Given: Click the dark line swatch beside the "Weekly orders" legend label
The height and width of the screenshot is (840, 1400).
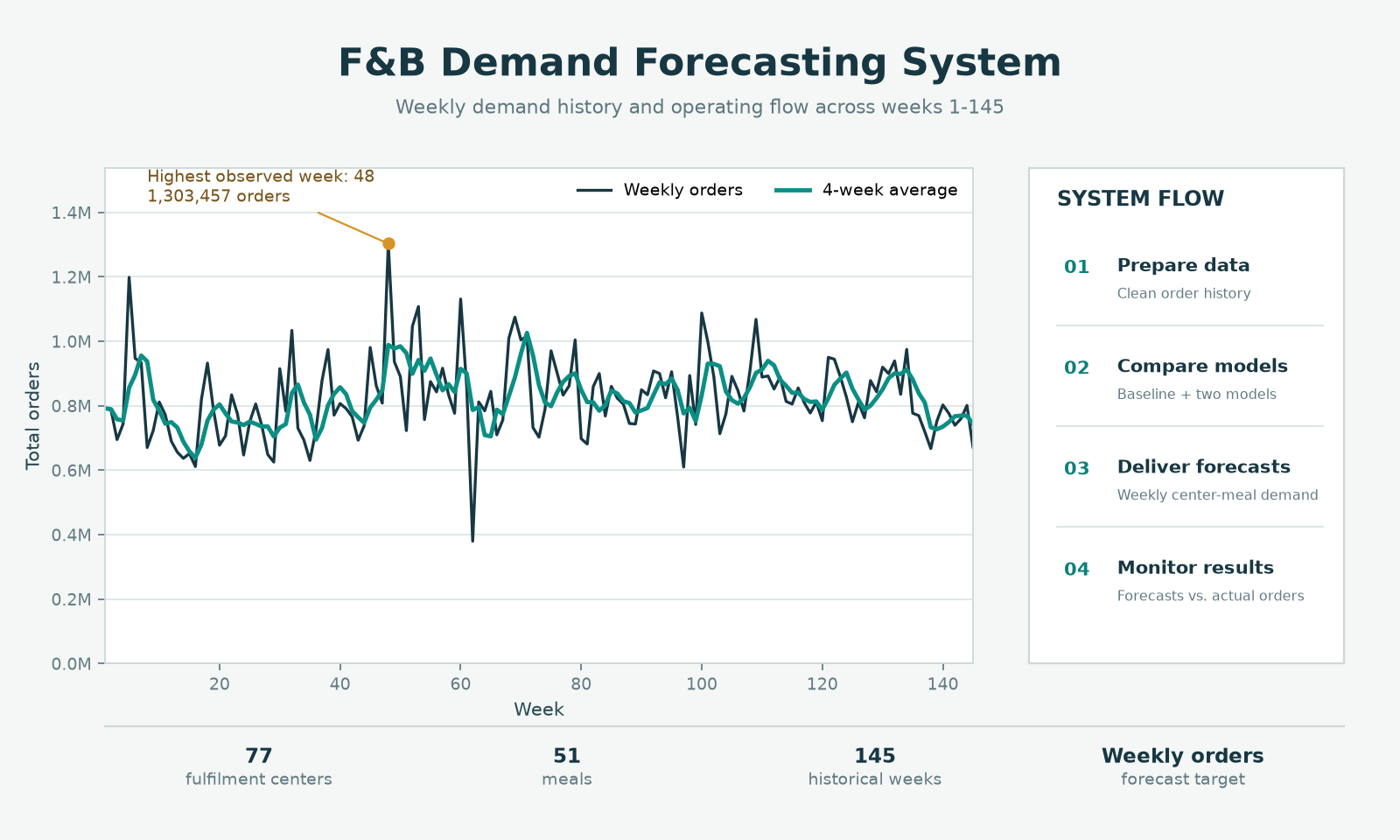Looking at the screenshot, I should tap(594, 190).
